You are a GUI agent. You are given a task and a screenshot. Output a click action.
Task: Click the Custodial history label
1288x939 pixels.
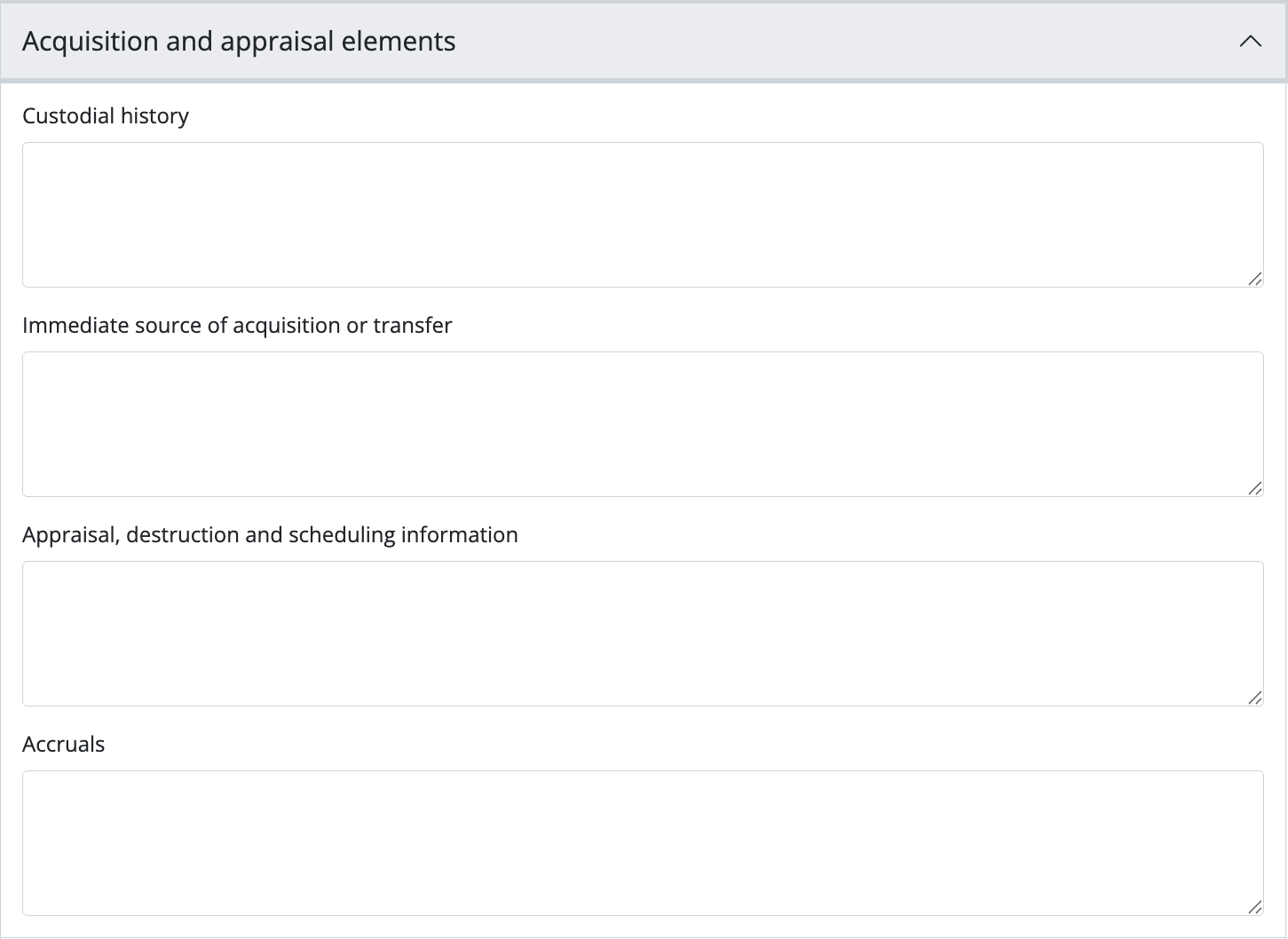tap(105, 116)
